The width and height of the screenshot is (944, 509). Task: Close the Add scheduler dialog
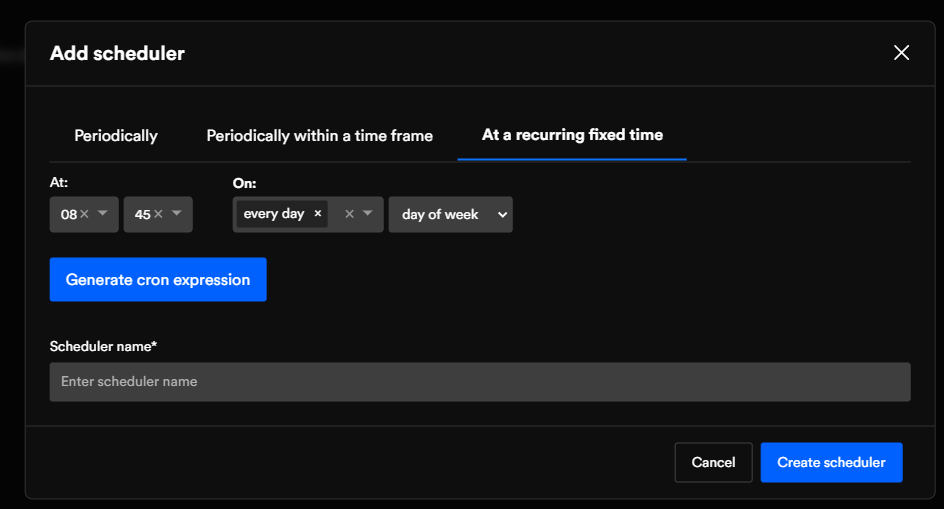click(x=901, y=53)
